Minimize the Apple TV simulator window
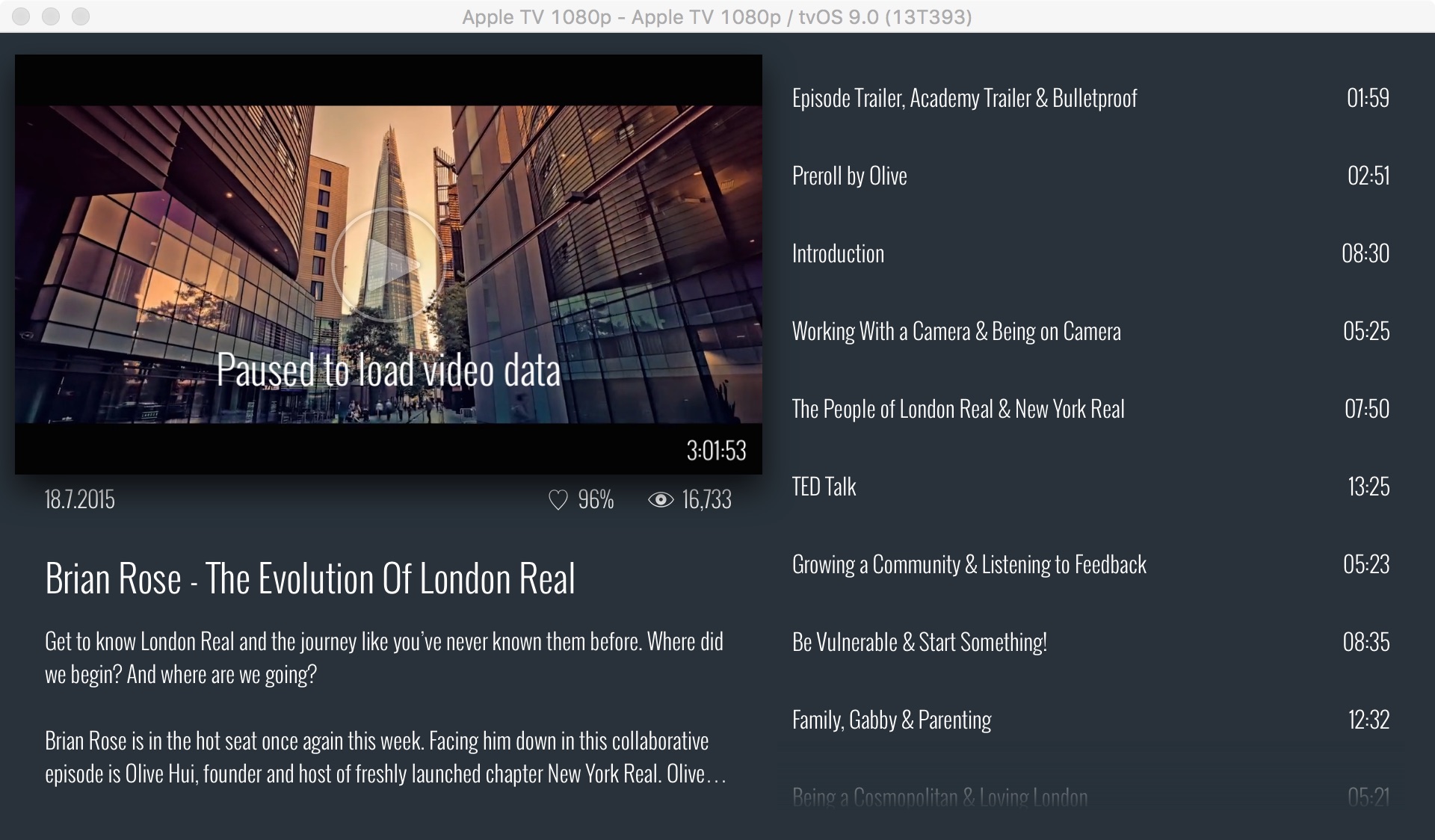 [x=51, y=16]
